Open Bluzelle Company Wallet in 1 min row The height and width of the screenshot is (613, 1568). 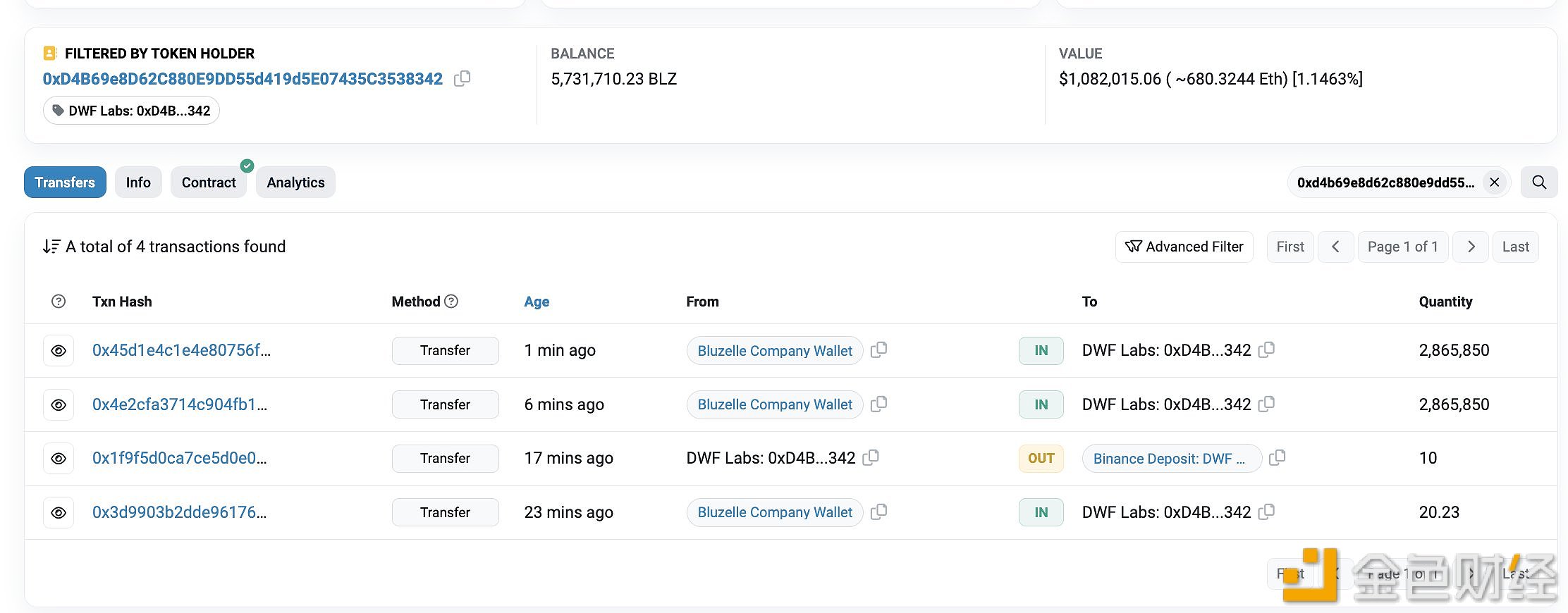tap(775, 351)
